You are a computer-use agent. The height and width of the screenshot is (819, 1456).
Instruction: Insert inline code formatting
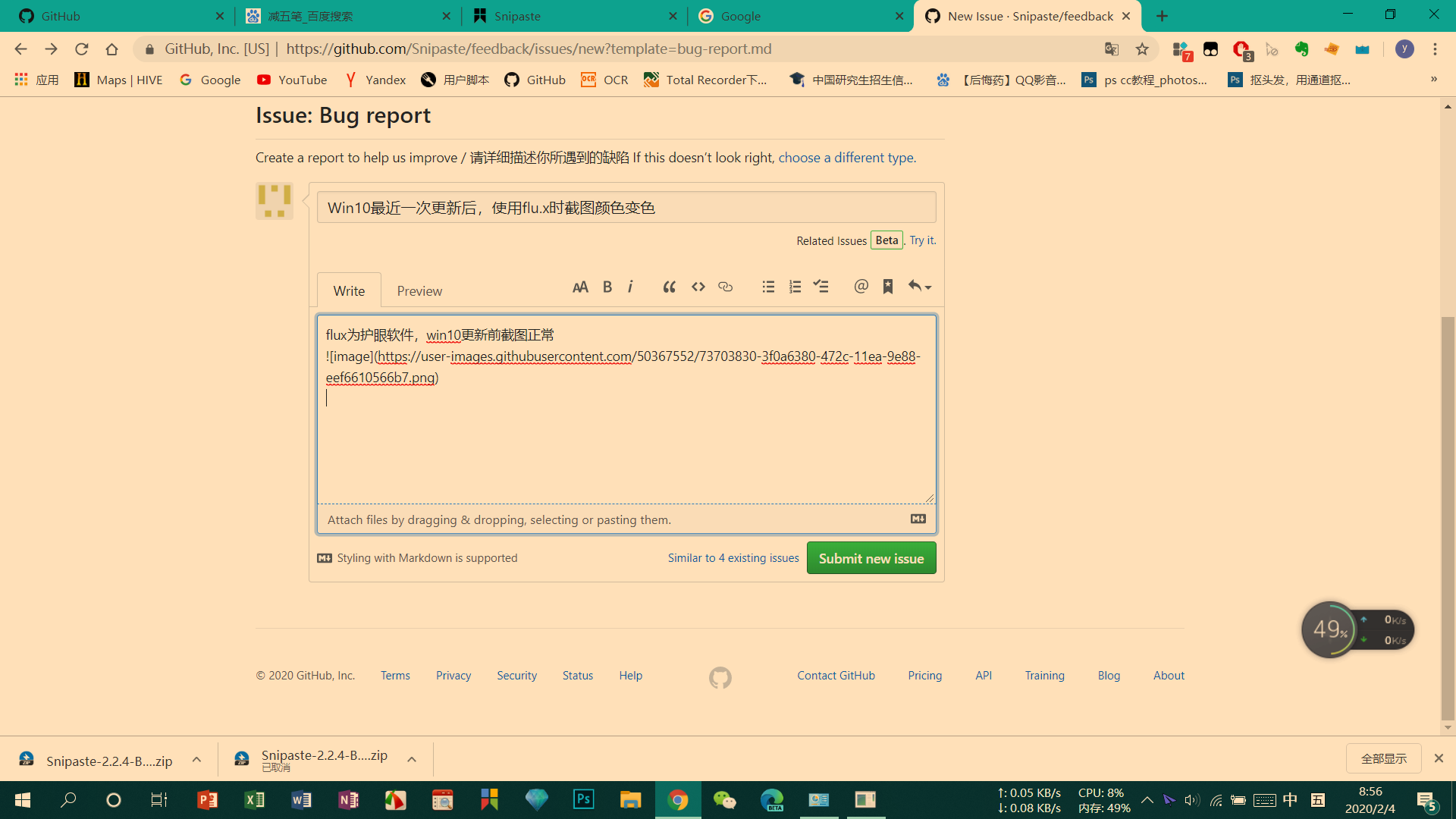point(698,287)
